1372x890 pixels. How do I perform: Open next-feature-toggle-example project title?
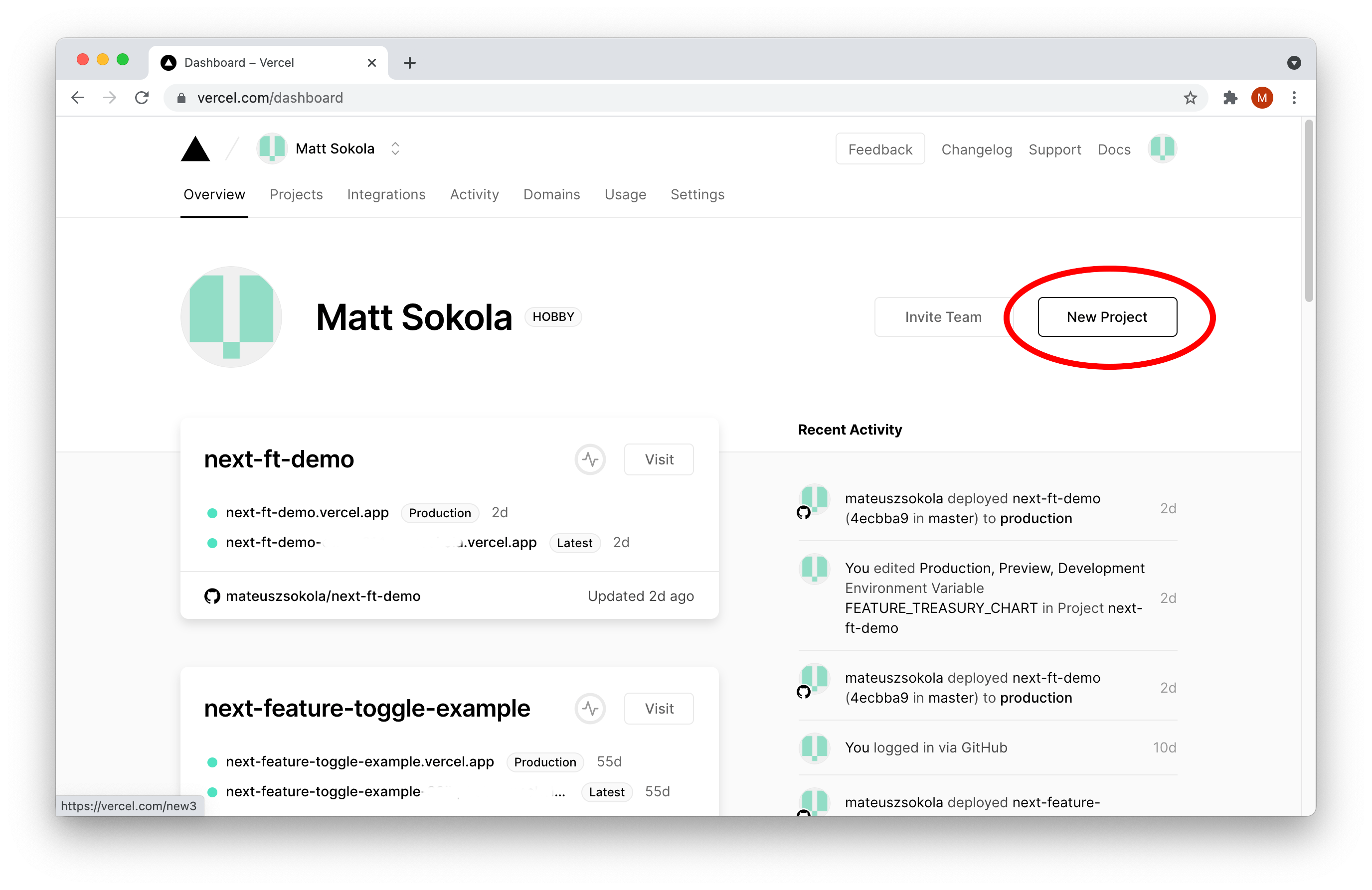(x=366, y=709)
